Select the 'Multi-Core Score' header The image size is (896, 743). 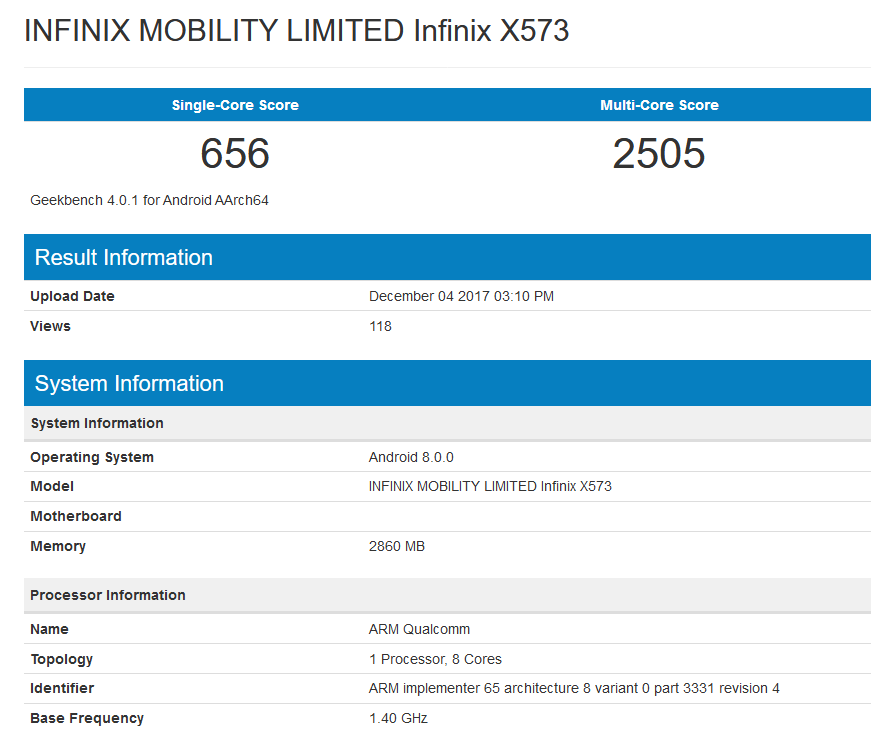click(x=659, y=105)
